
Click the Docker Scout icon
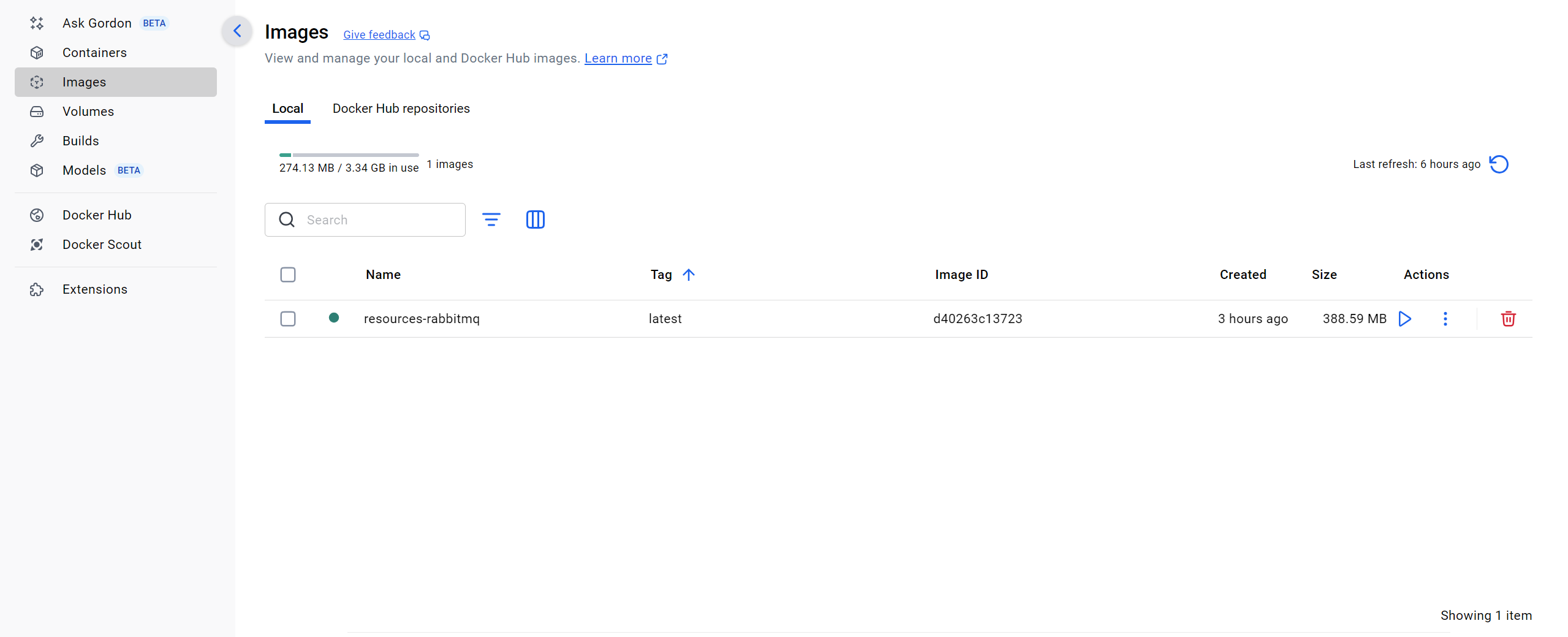tap(37, 245)
